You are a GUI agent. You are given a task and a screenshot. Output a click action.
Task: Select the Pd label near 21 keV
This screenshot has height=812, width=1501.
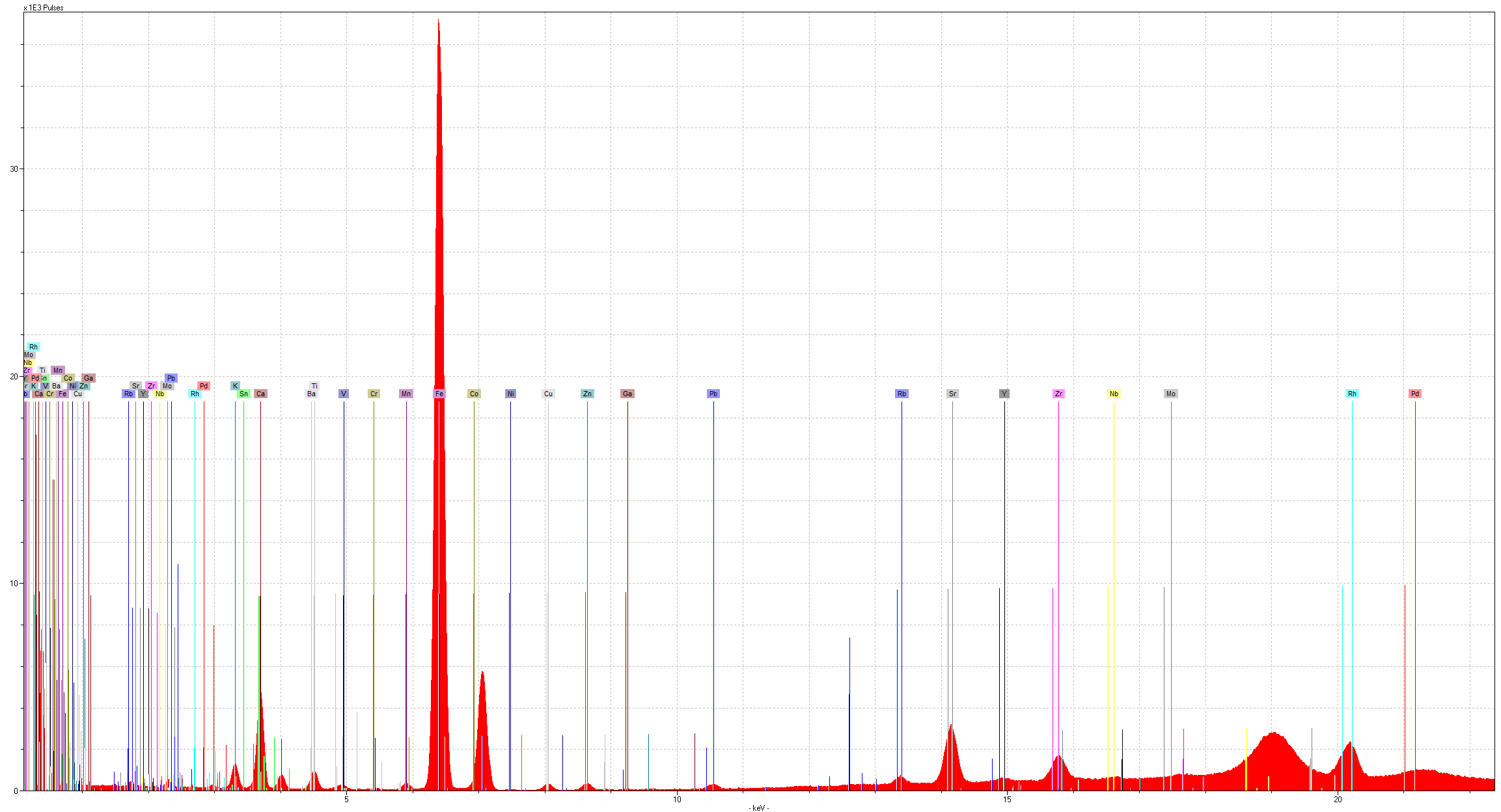[1415, 394]
